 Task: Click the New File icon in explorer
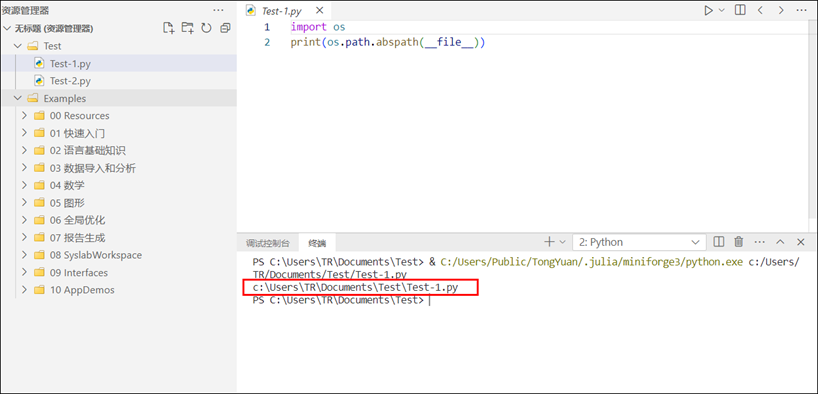pyautogui.click(x=168, y=28)
